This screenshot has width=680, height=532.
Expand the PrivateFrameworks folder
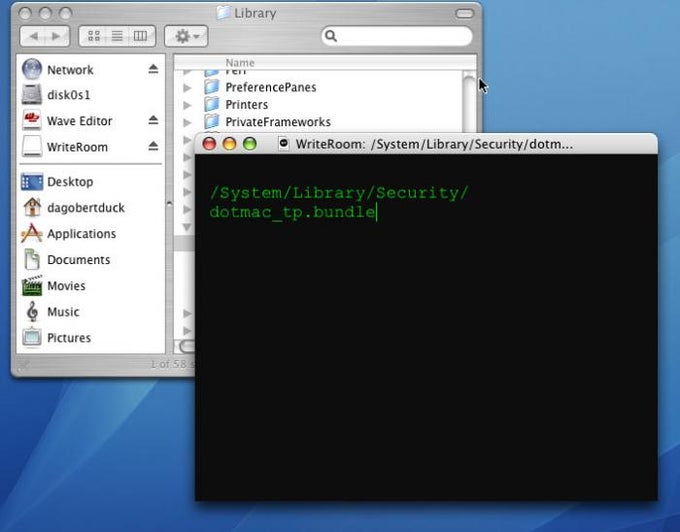click(x=187, y=122)
